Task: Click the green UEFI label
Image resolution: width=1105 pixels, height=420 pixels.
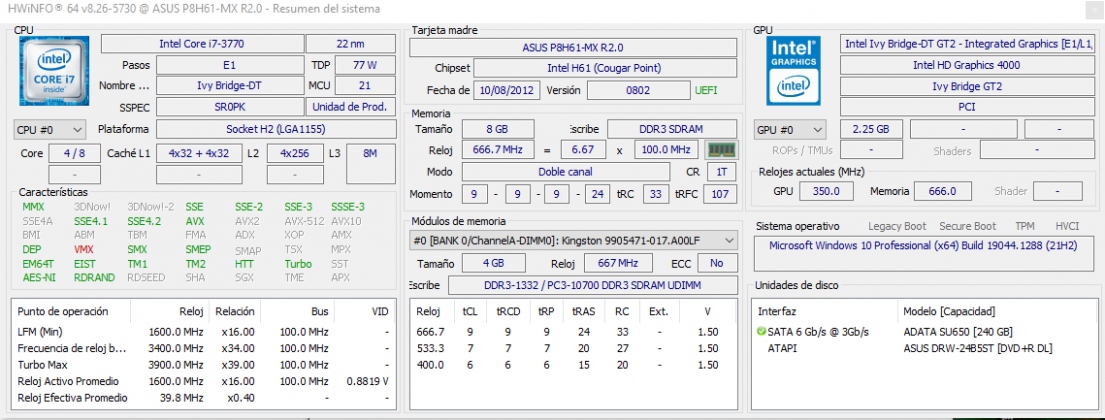Action: (705, 90)
